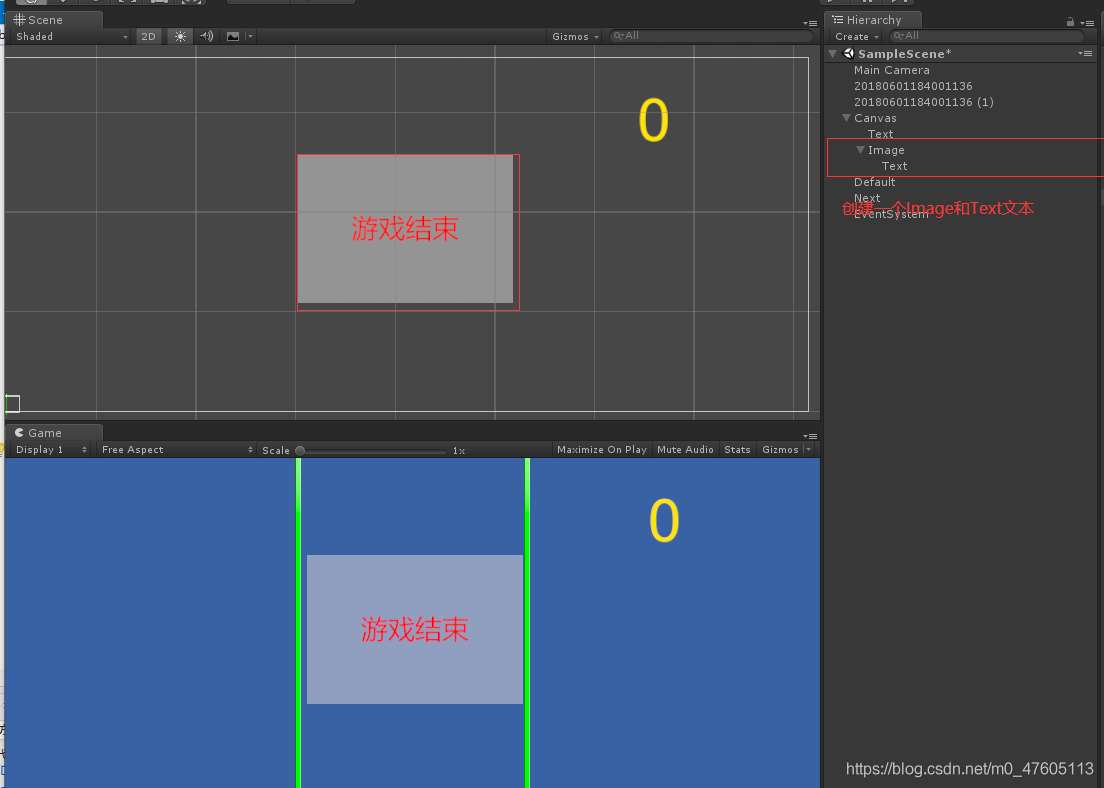The image size is (1104, 788).
Task: Open the Hierarchy Create dropdown
Action: (x=857, y=37)
